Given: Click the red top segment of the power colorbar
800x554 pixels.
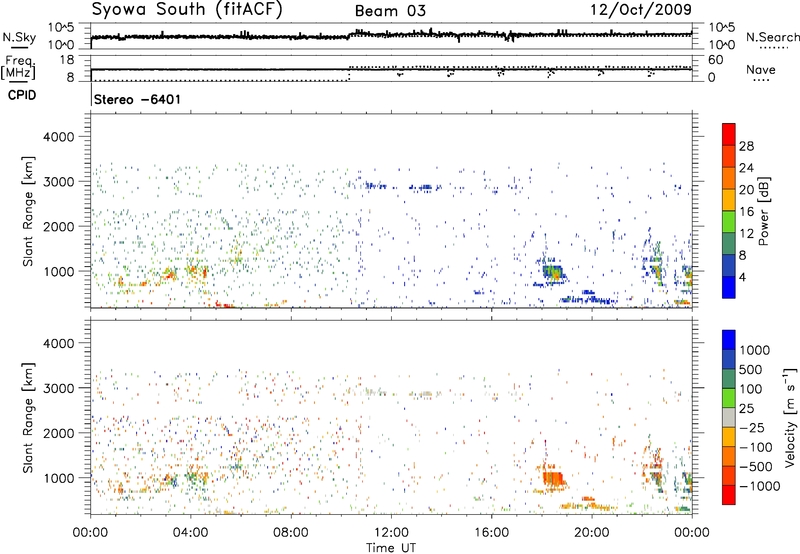Looking at the screenshot, I should coord(729,134).
